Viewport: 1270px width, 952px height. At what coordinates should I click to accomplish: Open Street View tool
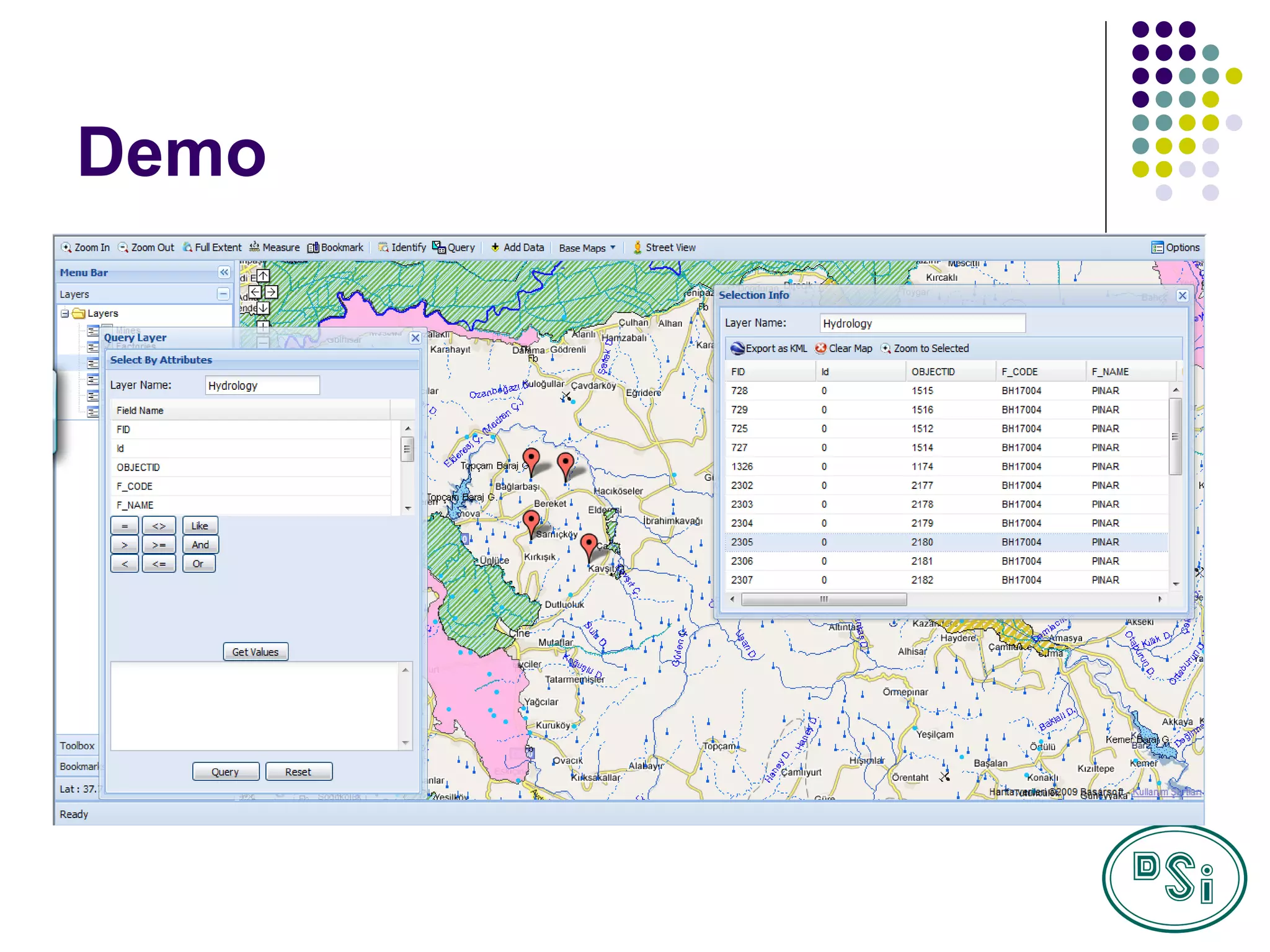click(664, 247)
